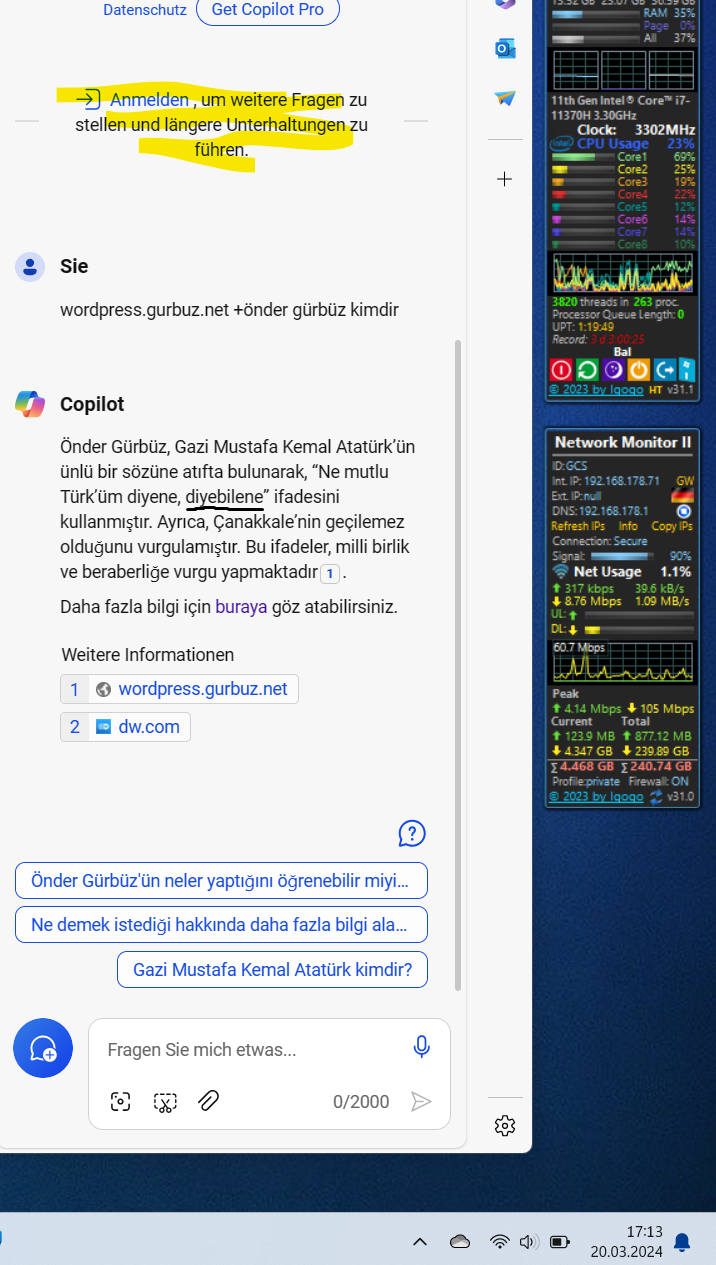716x1265 pixels.
Task: Click Info in Network Monitor
Action: point(628,526)
